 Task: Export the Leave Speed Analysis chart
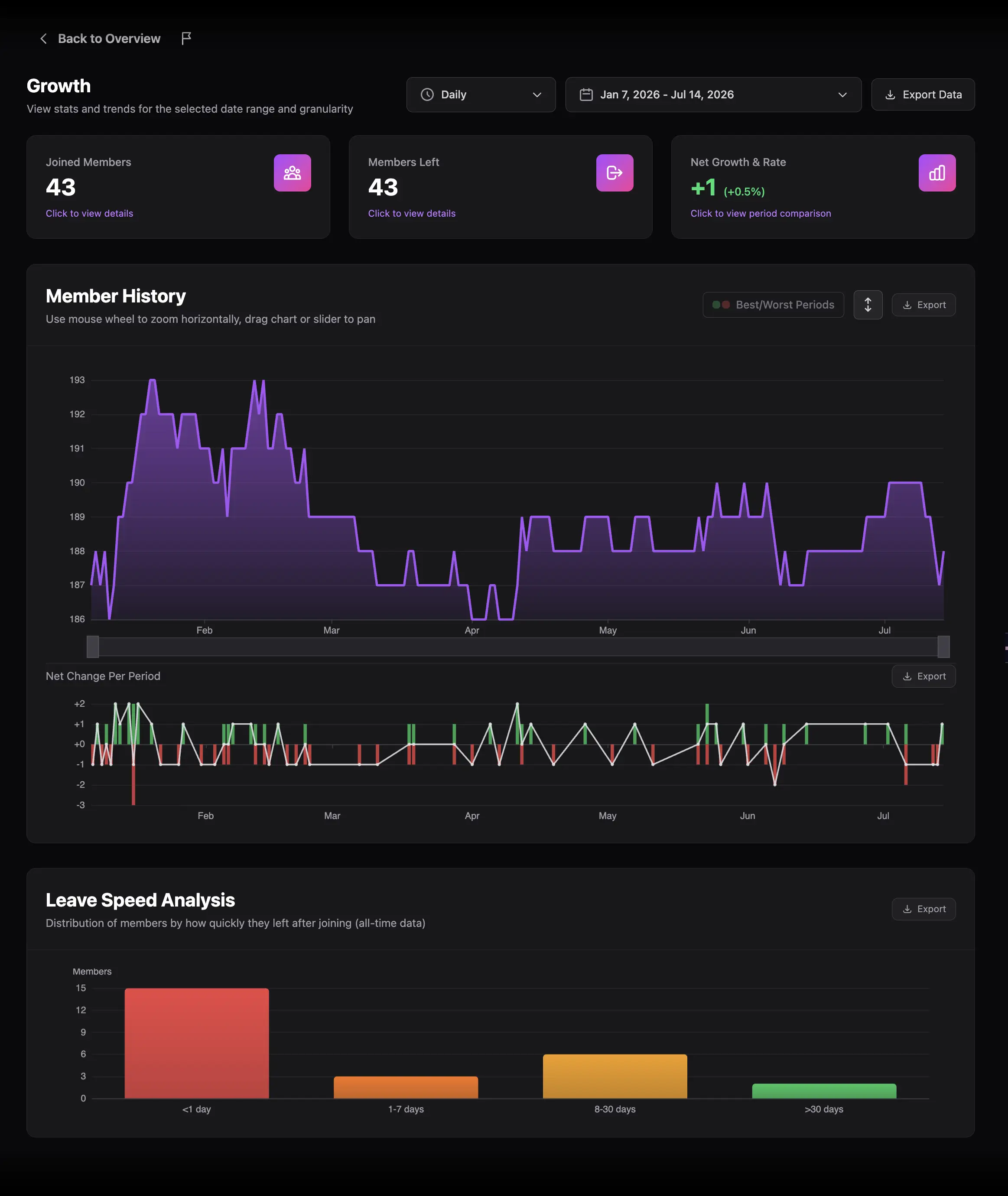coord(923,909)
